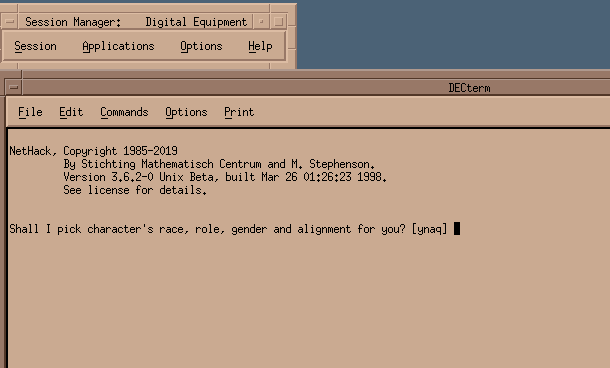Image resolution: width=610 pixels, height=368 pixels.
Task: Click the 'By Stichting Mathematisch Centrum' line
Action: [219, 164]
